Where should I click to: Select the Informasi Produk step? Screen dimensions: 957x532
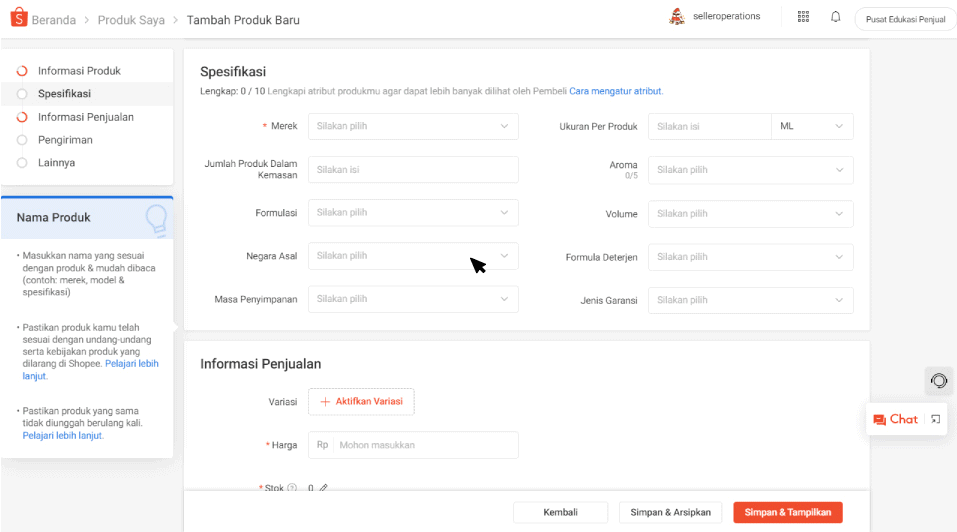pyautogui.click(x=79, y=71)
